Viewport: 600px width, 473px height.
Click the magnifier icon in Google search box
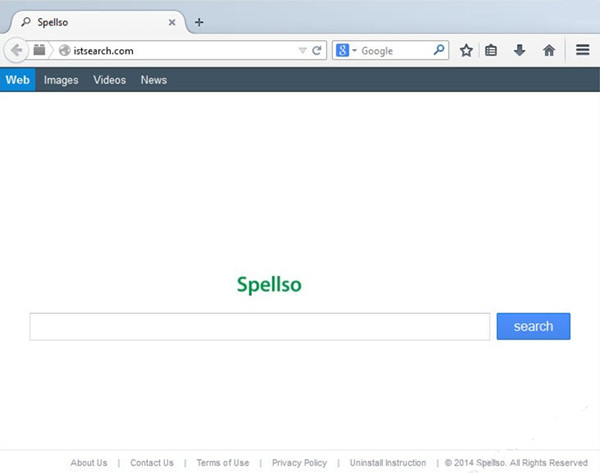click(x=439, y=50)
